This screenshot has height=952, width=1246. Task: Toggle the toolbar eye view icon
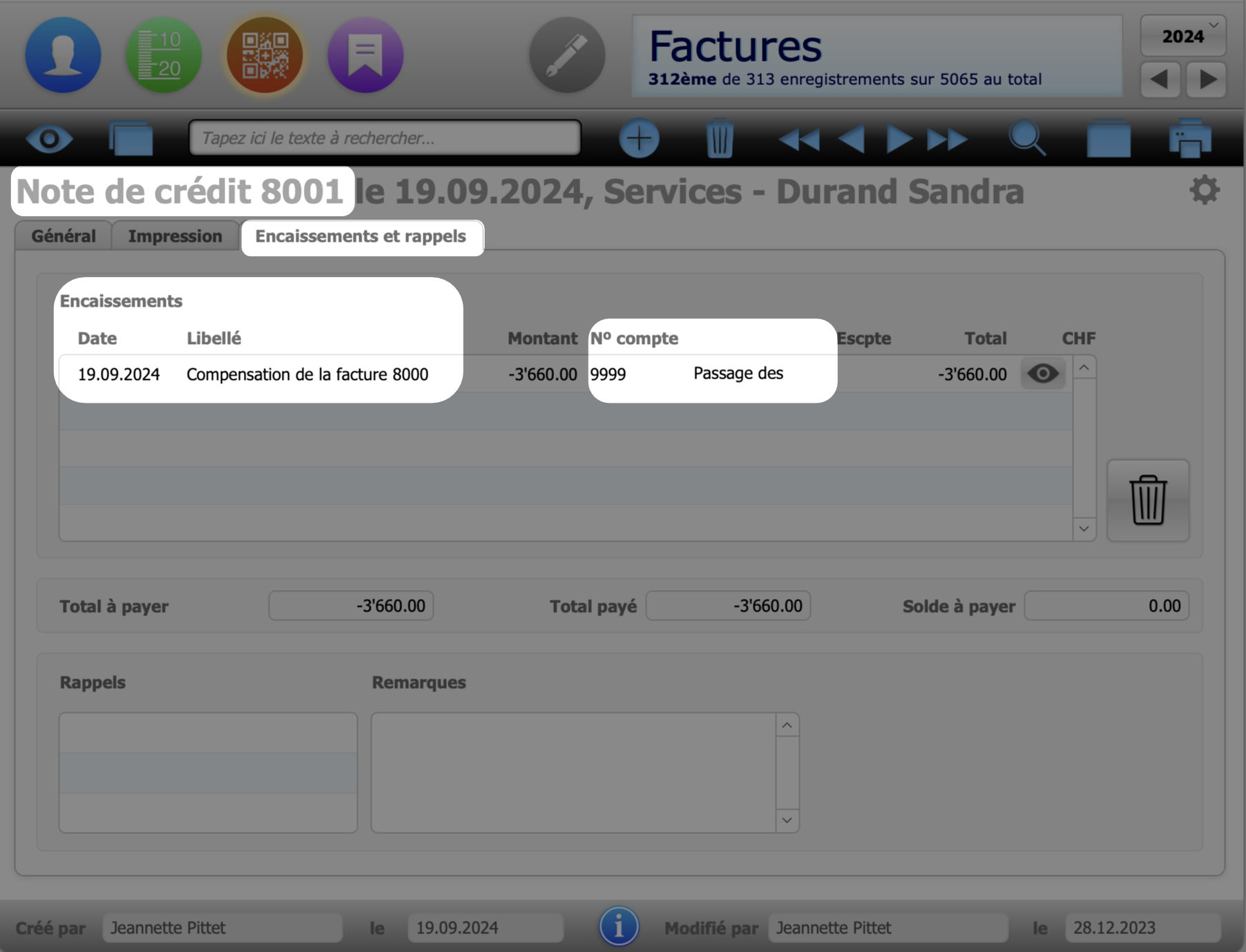pos(49,139)
